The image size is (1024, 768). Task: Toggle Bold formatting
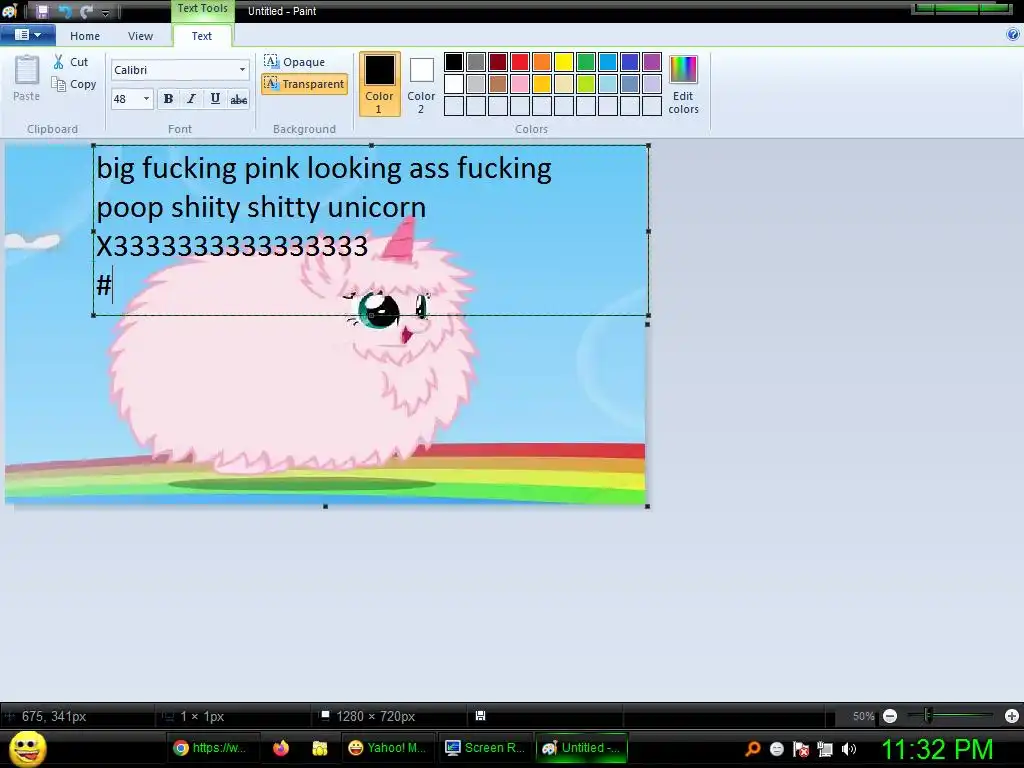(x=168, y=99)
